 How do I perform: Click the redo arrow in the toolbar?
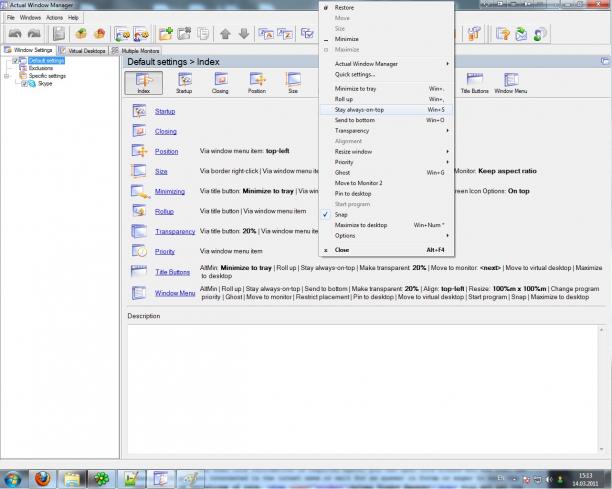(34, 34)
